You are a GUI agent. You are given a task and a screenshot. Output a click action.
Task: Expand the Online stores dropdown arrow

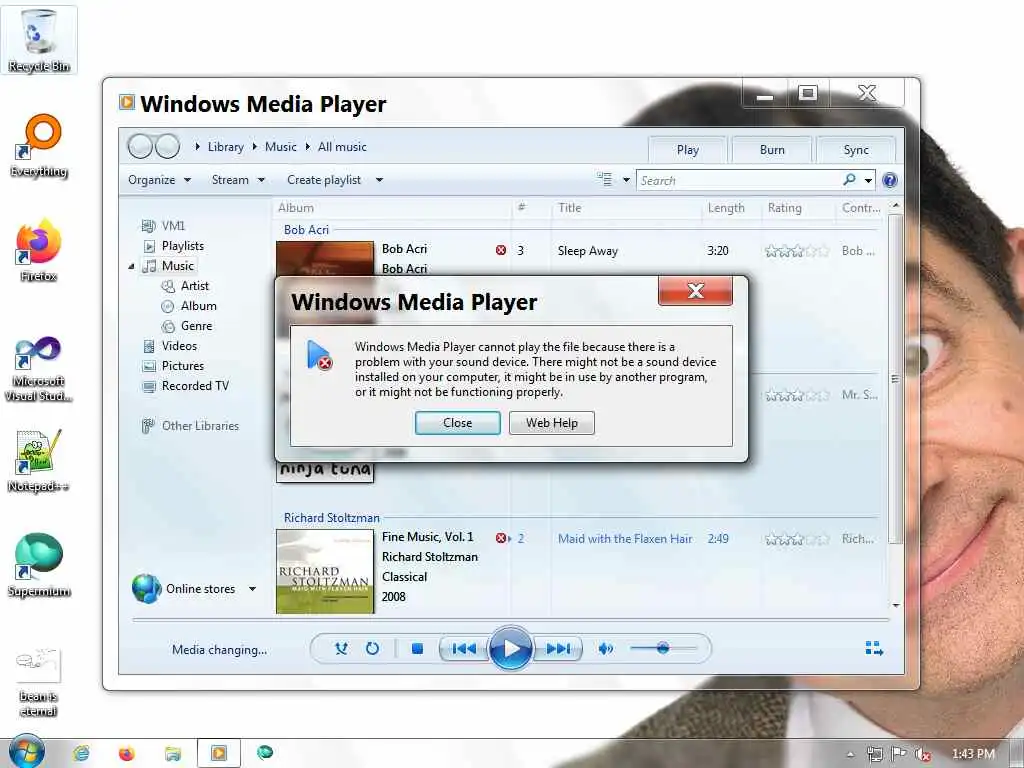[x=253, y=589]
